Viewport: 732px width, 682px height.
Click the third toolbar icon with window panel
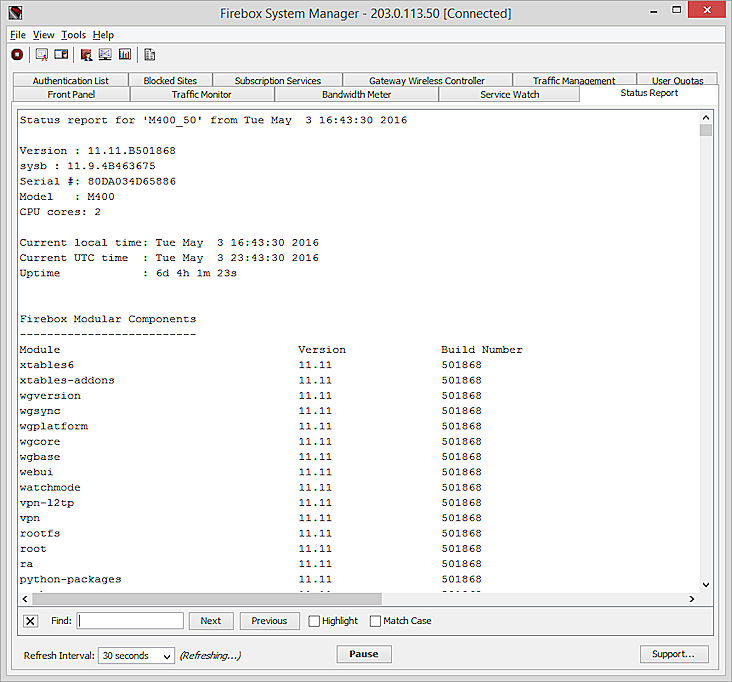point(61,55)
